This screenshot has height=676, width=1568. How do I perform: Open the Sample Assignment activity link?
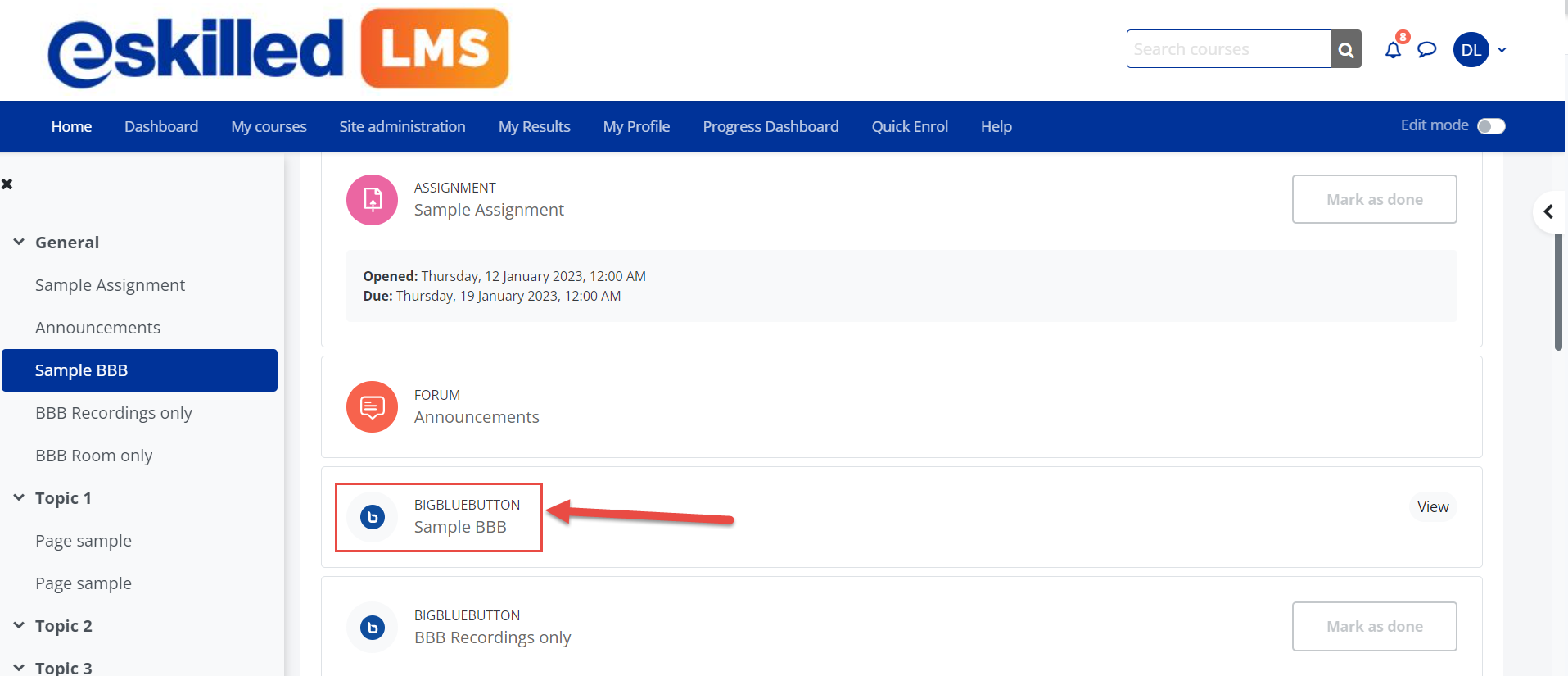pos(489,210)
